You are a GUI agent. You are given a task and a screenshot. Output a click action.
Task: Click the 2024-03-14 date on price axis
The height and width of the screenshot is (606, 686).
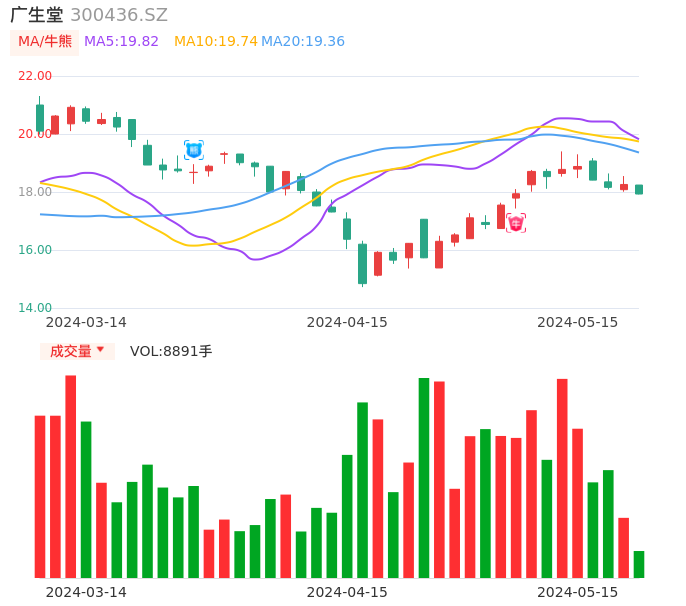point(86,322)
